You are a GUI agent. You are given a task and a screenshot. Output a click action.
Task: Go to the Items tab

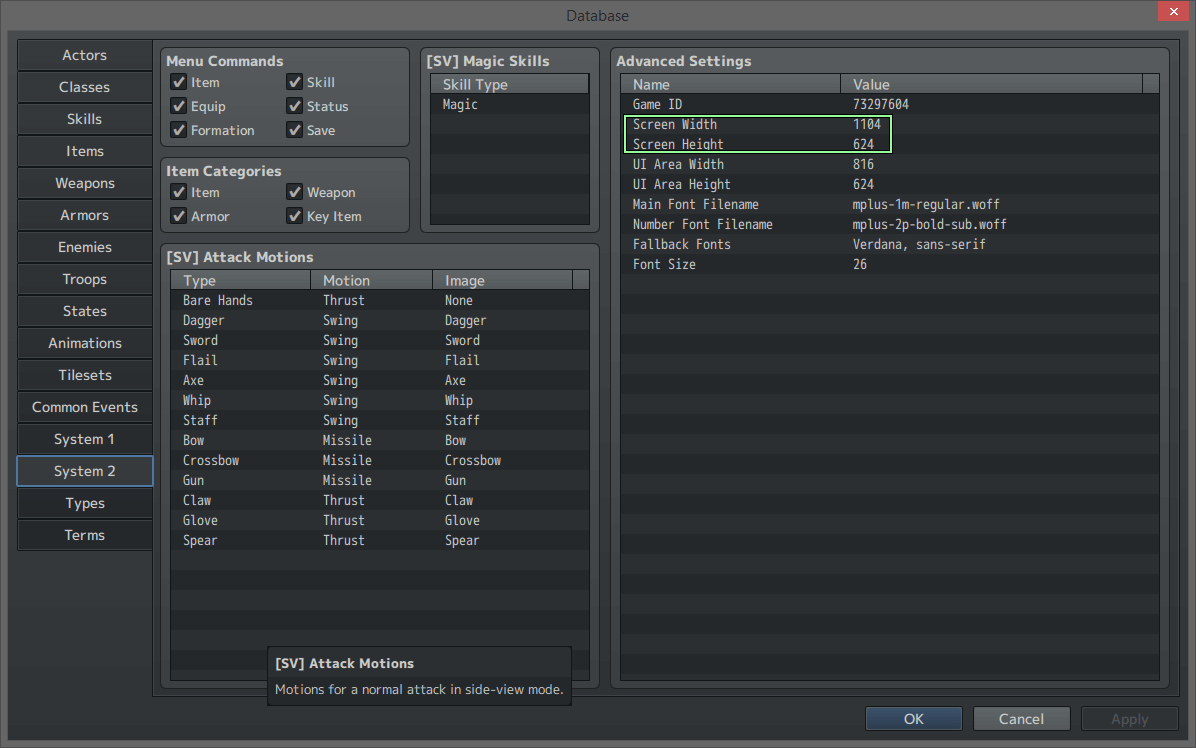click(x=85, y=151)
